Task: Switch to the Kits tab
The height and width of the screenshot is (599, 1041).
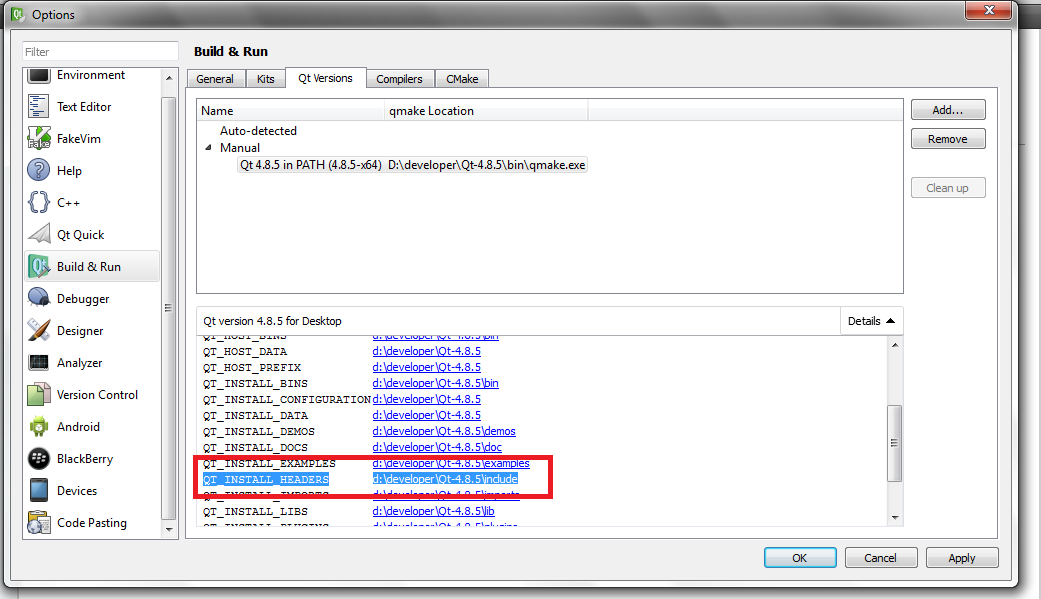Action: (x=265, y=79)
